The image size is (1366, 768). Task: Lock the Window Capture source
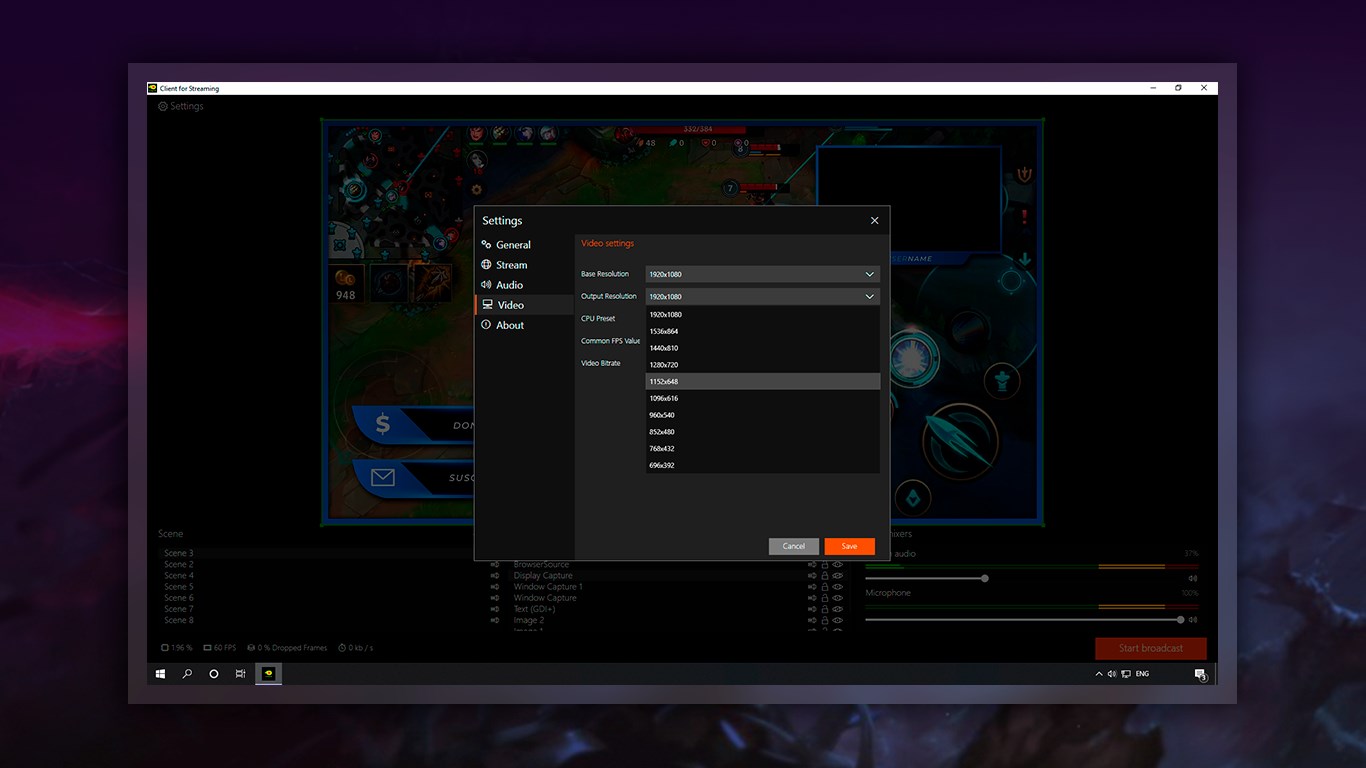(825, 598)
